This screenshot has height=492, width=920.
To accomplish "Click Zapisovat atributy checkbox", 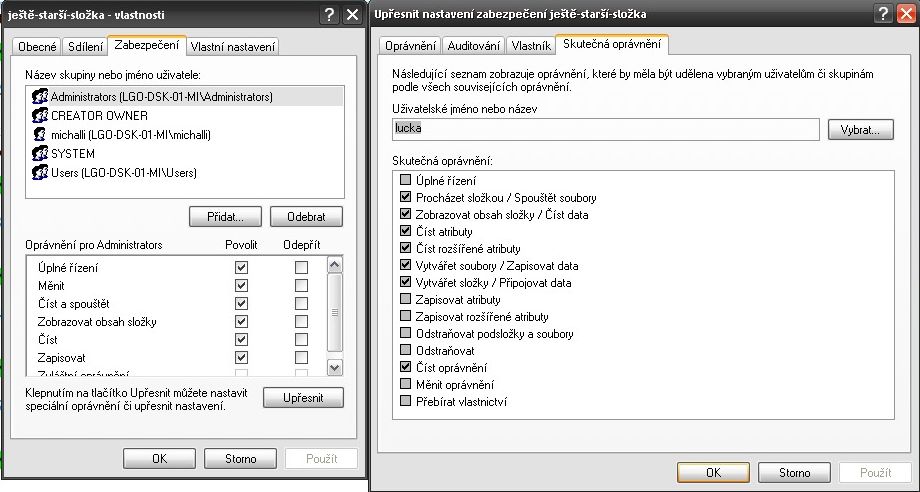I will [405, 299].
